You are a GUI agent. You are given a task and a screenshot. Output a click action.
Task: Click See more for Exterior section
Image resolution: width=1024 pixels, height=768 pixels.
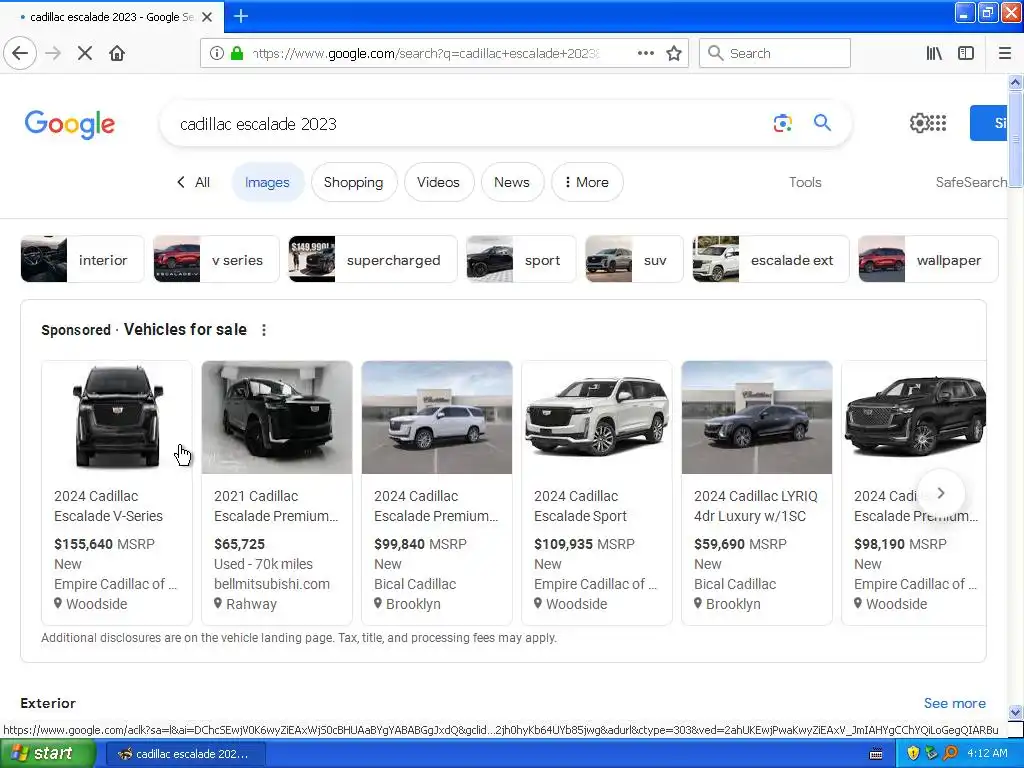tap(954, 703)
